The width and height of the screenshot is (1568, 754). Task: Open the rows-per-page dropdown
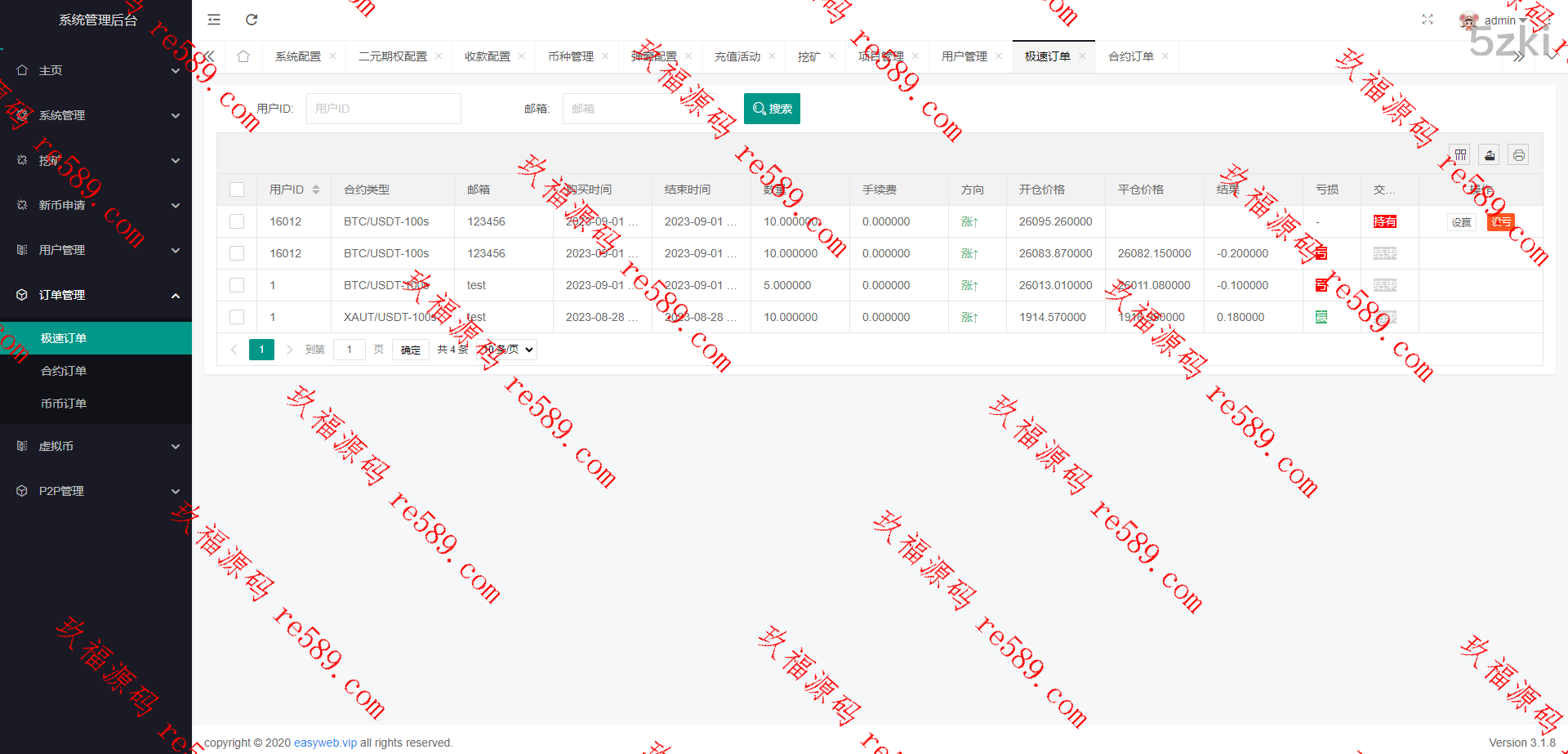[507, 350]
